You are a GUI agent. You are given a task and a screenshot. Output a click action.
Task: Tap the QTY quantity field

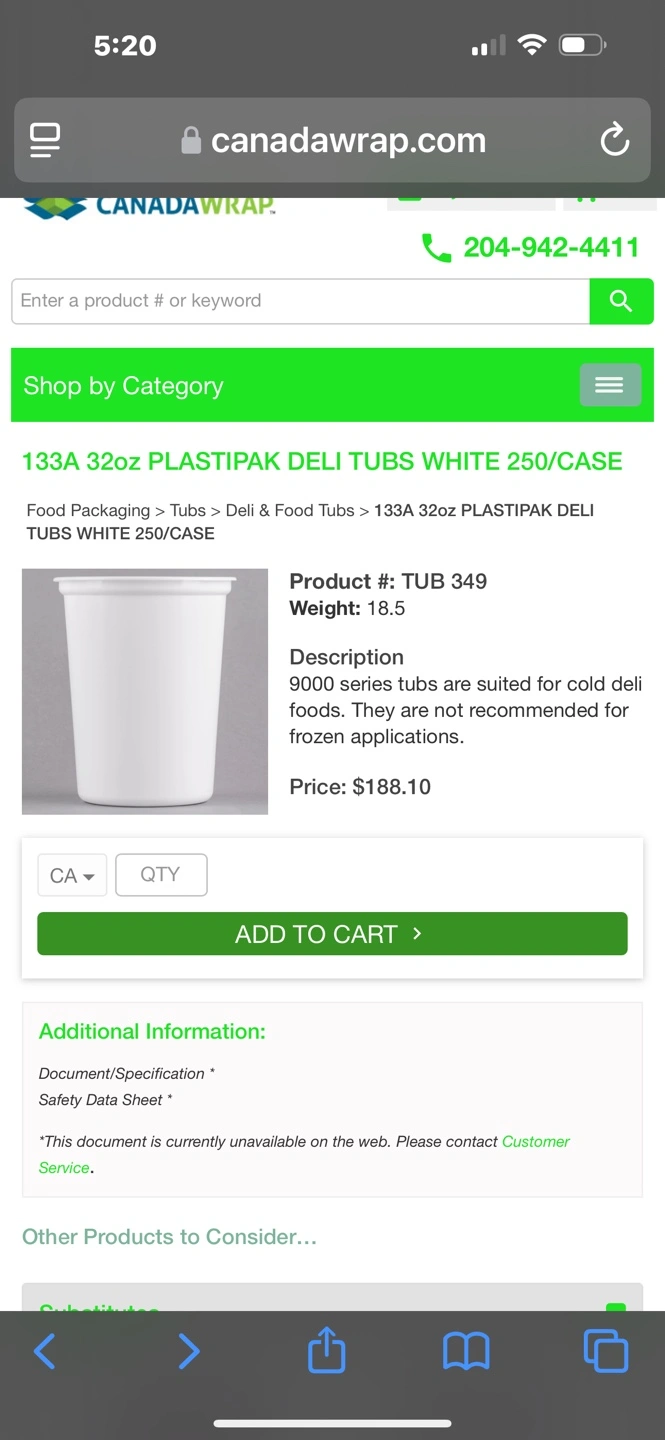pyautogui.click(x=161, y=875)
